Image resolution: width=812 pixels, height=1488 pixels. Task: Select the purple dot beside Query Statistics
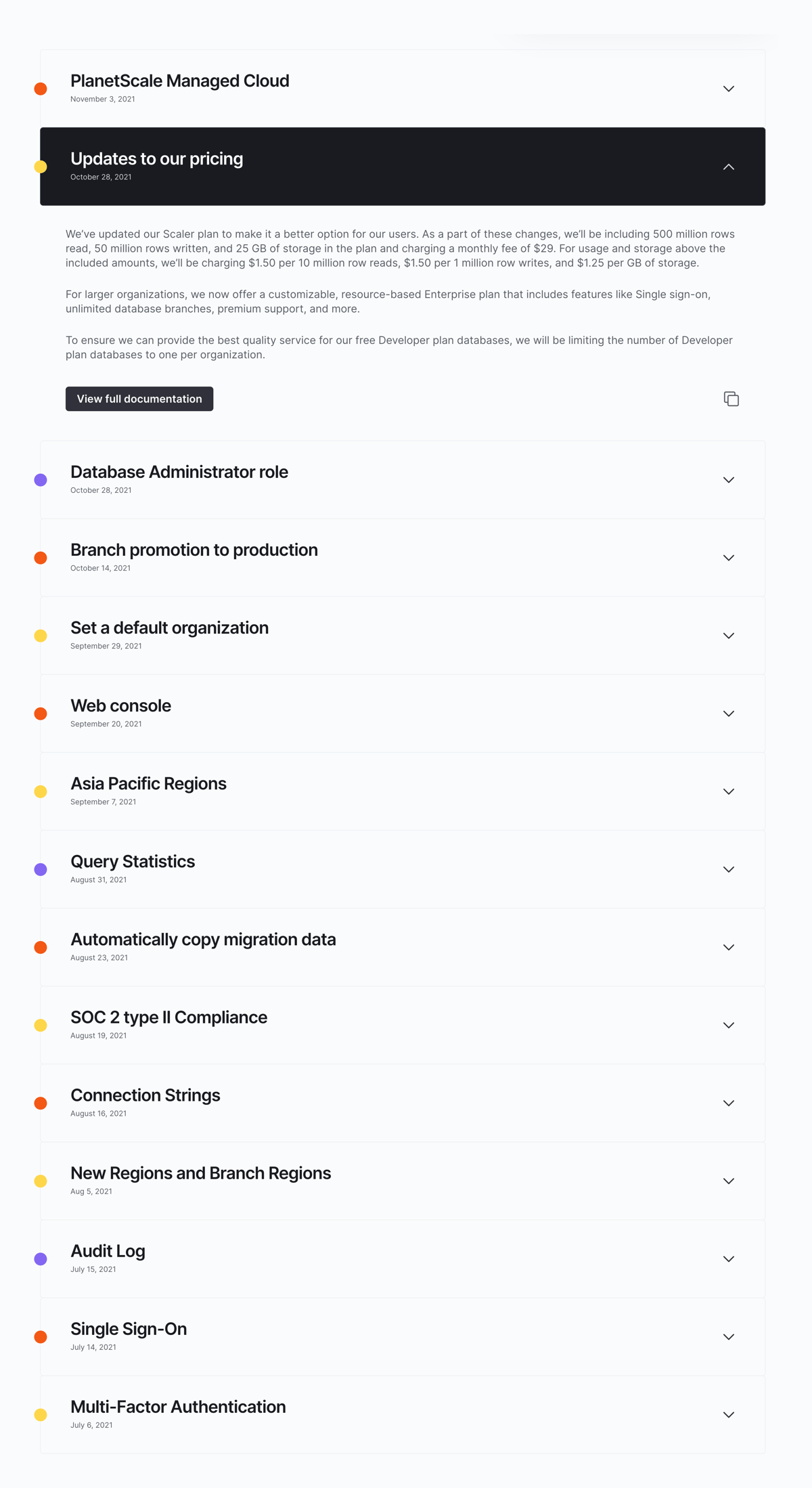point(41,869)
